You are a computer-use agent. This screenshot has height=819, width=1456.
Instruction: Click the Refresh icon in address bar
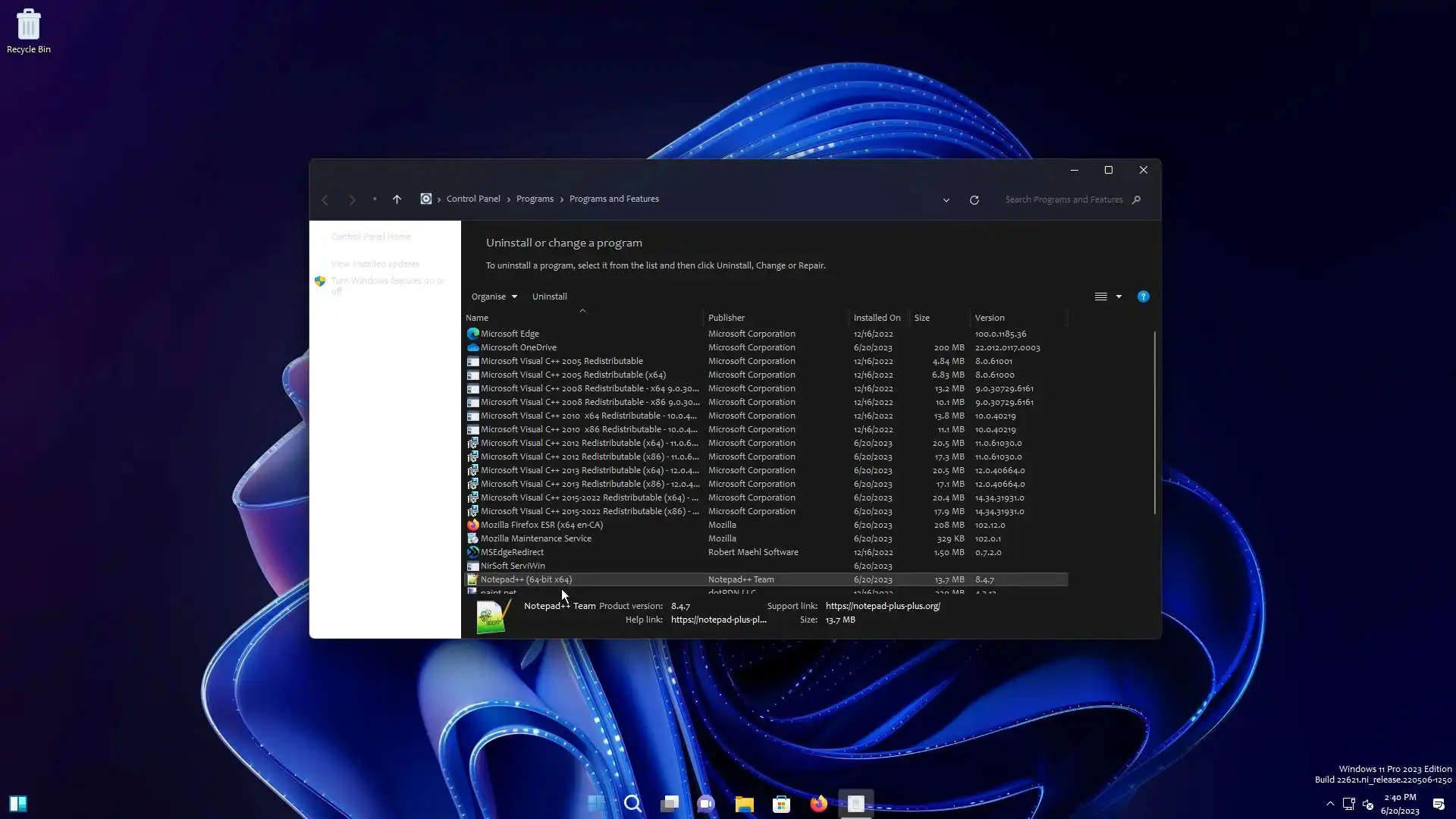click(974, 200)
